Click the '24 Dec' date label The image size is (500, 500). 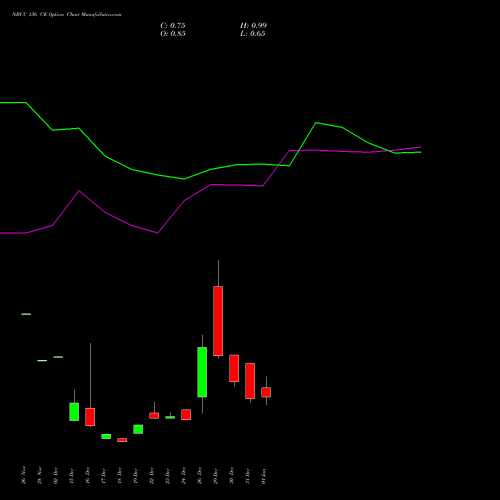[x=184, y=475]
